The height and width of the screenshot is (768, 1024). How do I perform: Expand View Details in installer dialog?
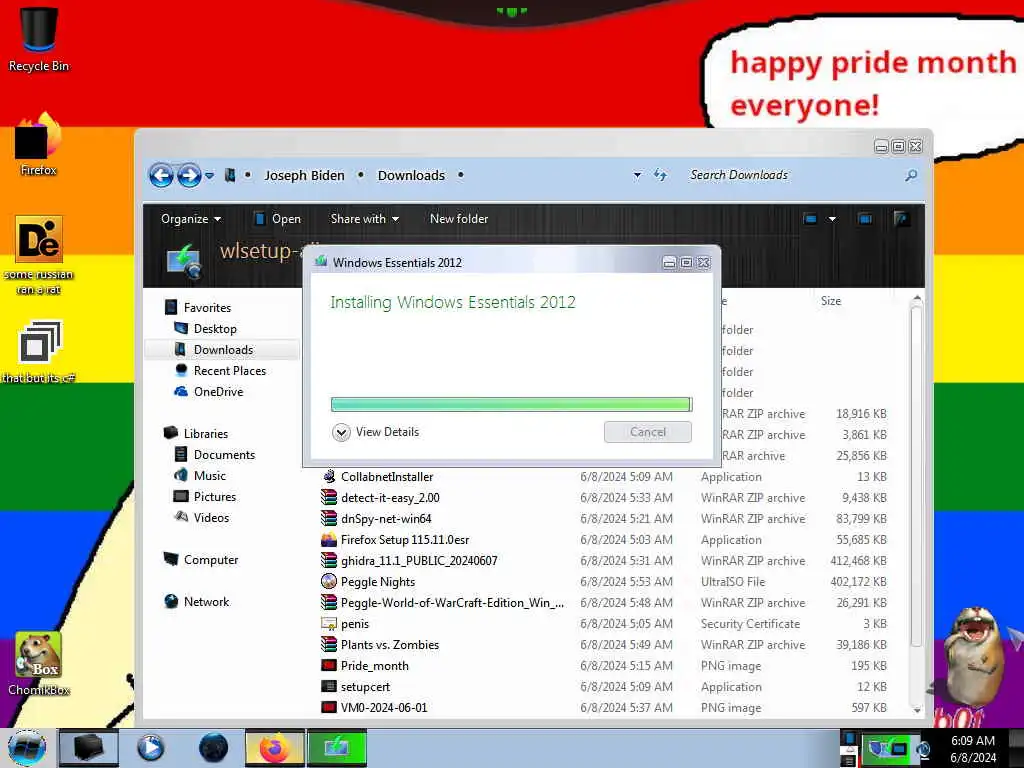pos(376,432)
